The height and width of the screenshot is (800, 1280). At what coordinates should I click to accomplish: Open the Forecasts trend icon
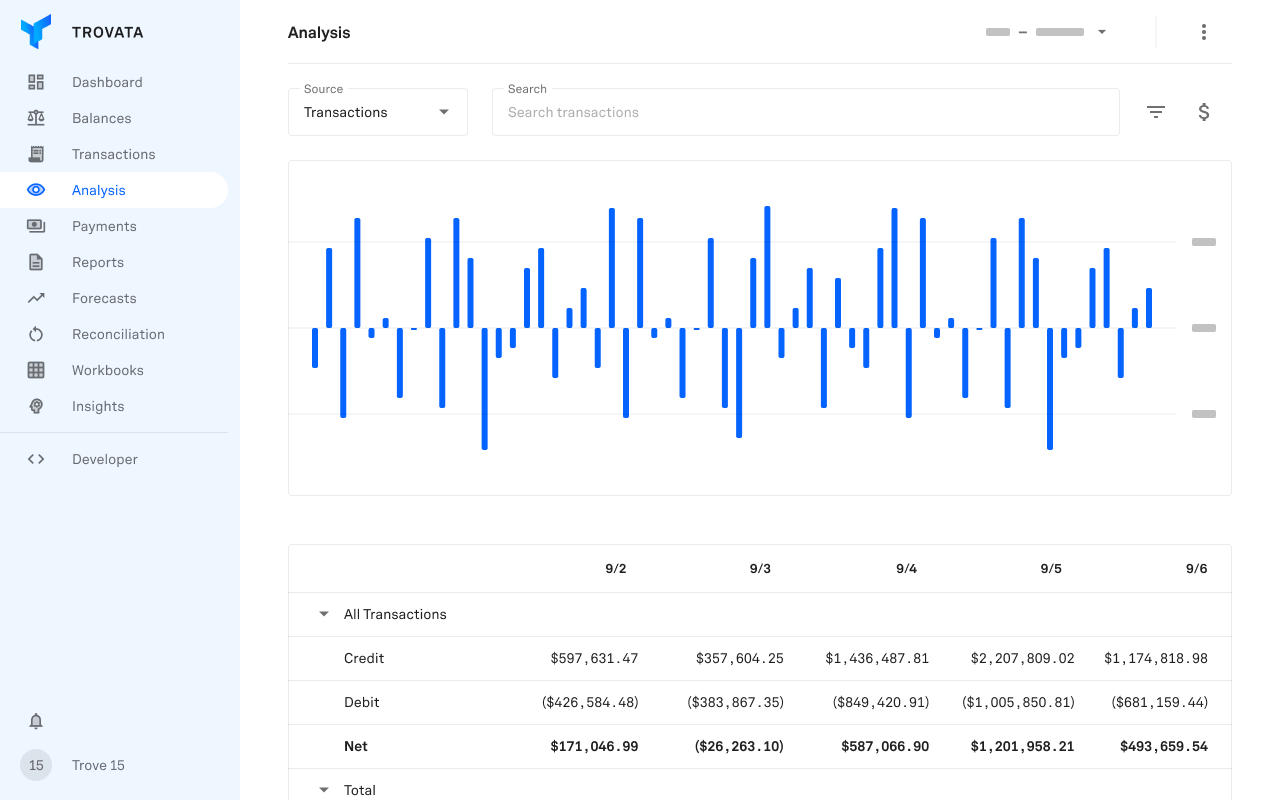click(36, 298)
